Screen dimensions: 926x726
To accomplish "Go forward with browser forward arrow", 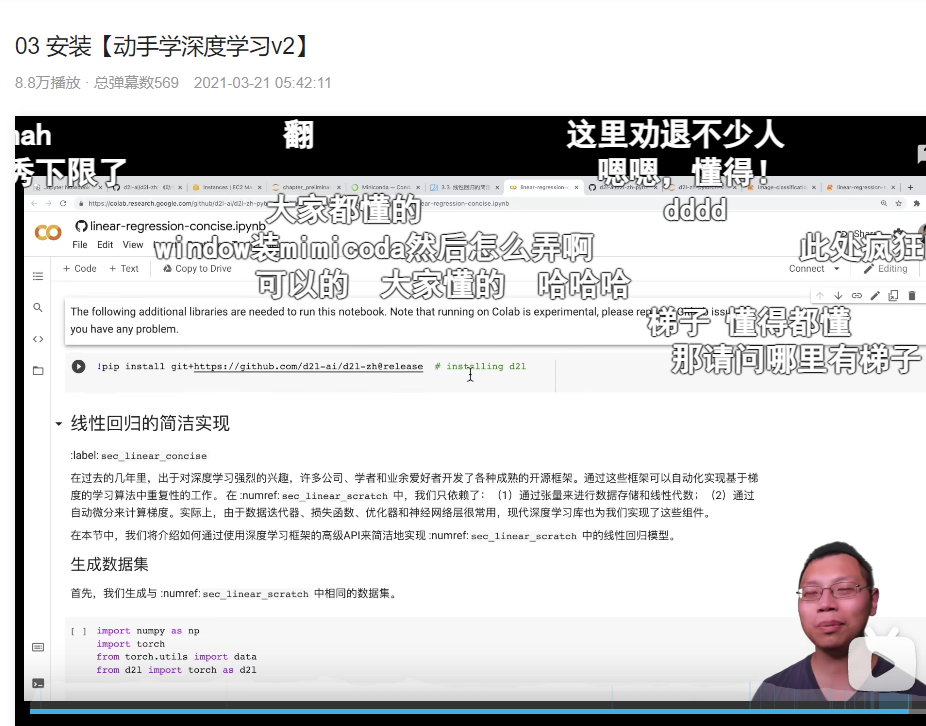I will coord(48,203).
